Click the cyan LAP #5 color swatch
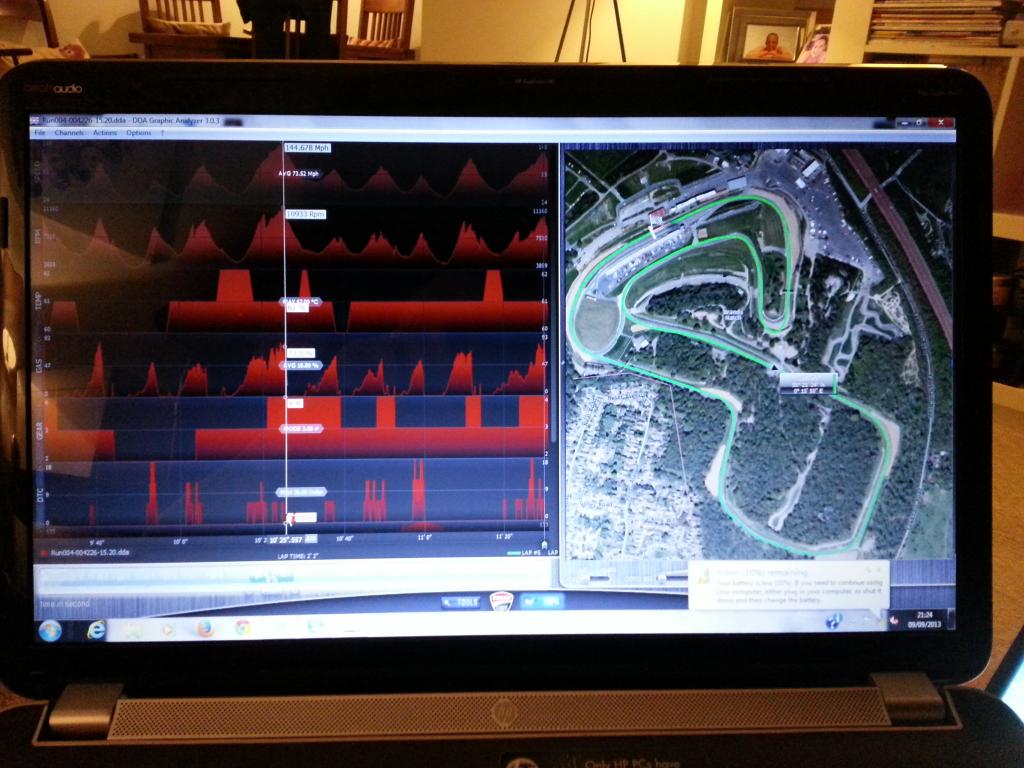The width and height of the screenshot is (1024, 768). point(514,553)
